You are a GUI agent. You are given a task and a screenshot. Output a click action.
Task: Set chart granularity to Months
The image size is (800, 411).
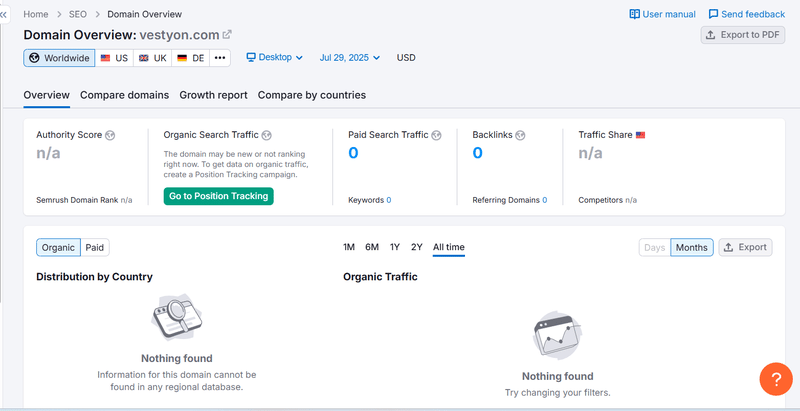point(692,247)
